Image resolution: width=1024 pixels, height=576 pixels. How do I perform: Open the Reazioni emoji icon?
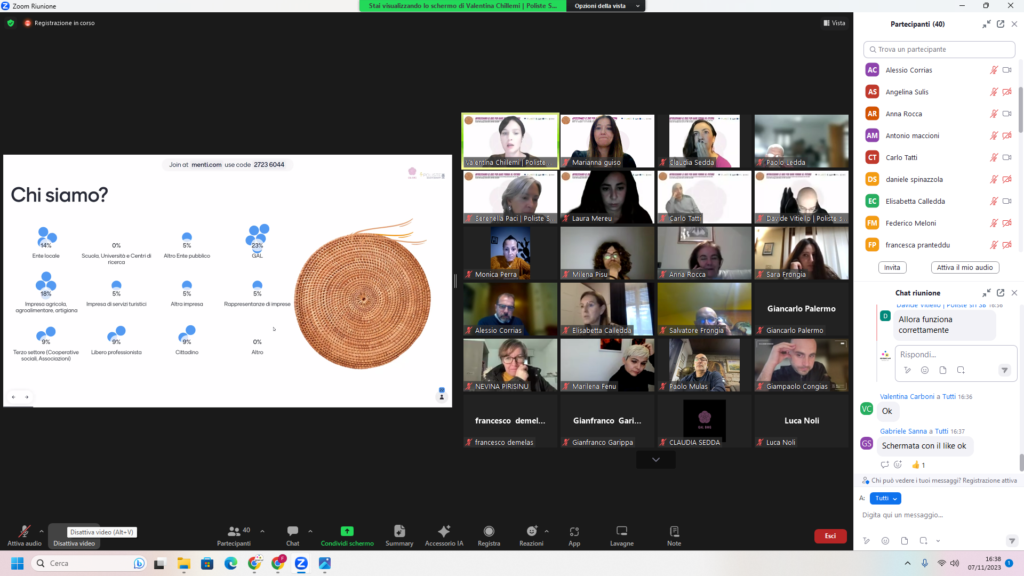tap(532, 532)
